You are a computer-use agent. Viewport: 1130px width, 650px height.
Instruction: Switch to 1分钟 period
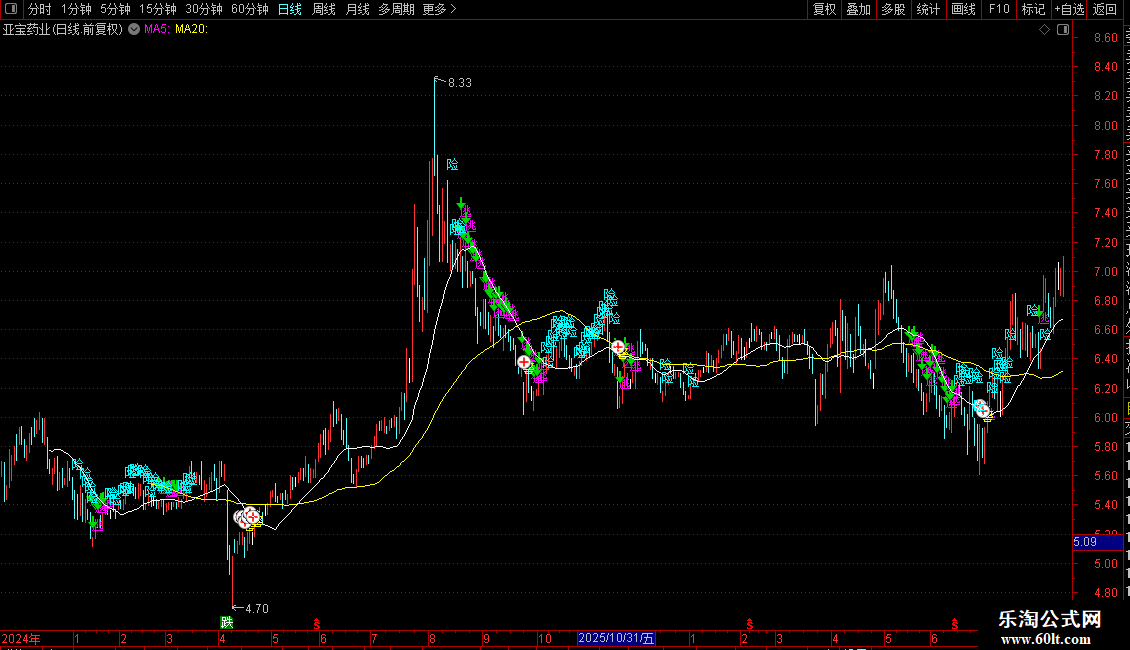tap(76, 9)
